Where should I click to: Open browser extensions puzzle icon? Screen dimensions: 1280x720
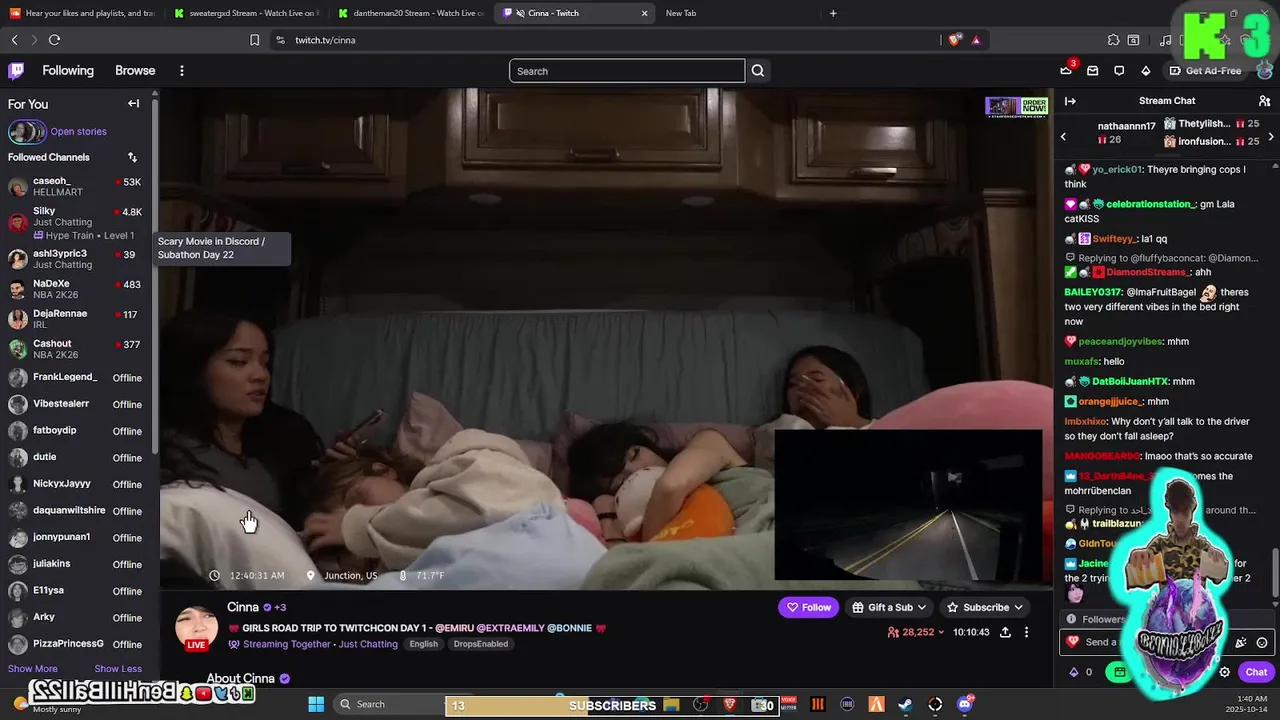[1113, 40]
